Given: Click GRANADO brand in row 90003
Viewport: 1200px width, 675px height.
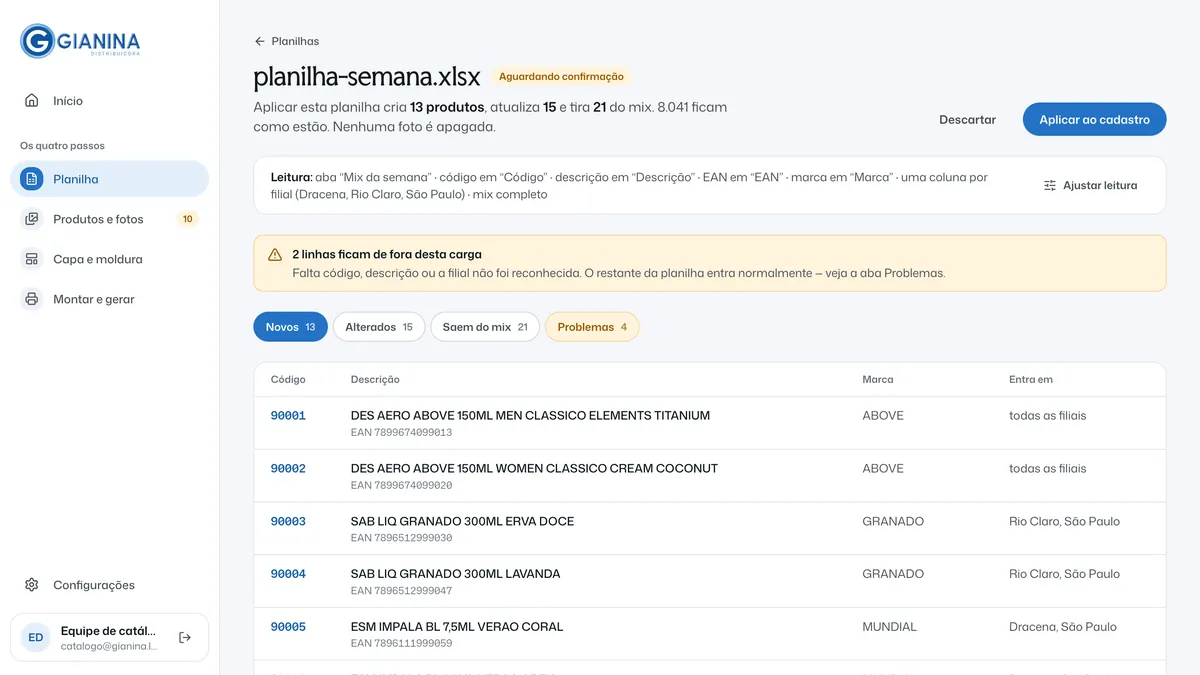Looking at the screenshot, I should point(893,521).
